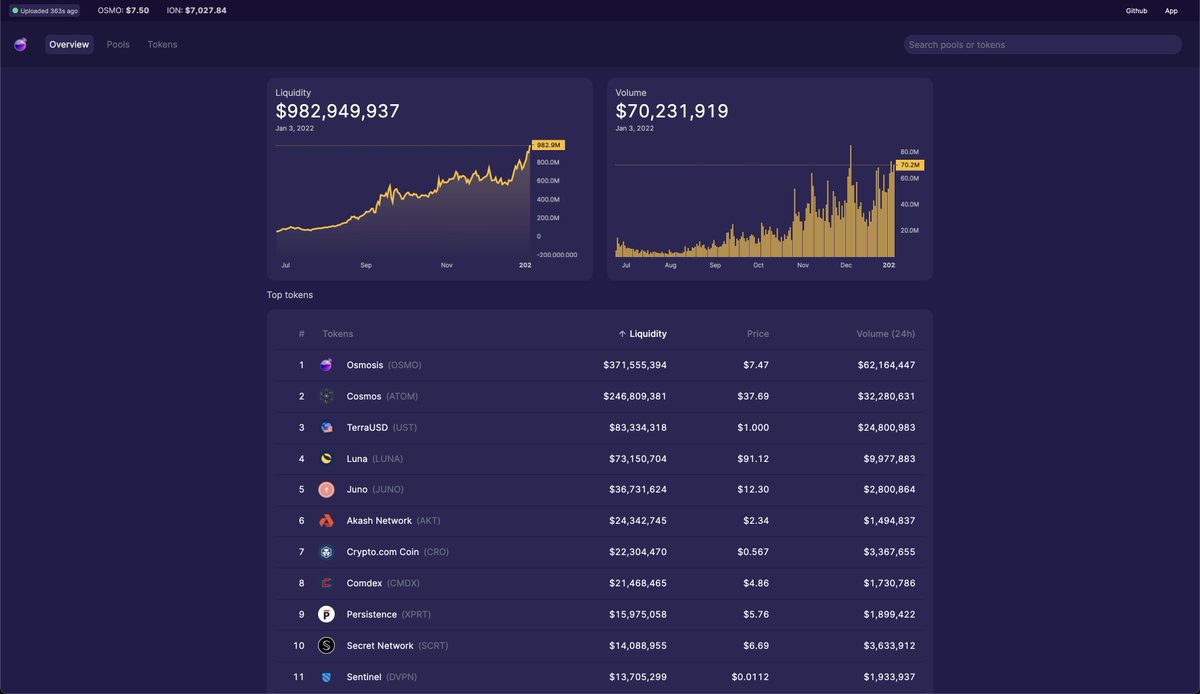Click the Volume total $70,231,919
This screenshot has width=1200, height=694.
pyautogui.click(x=672, y=111)
